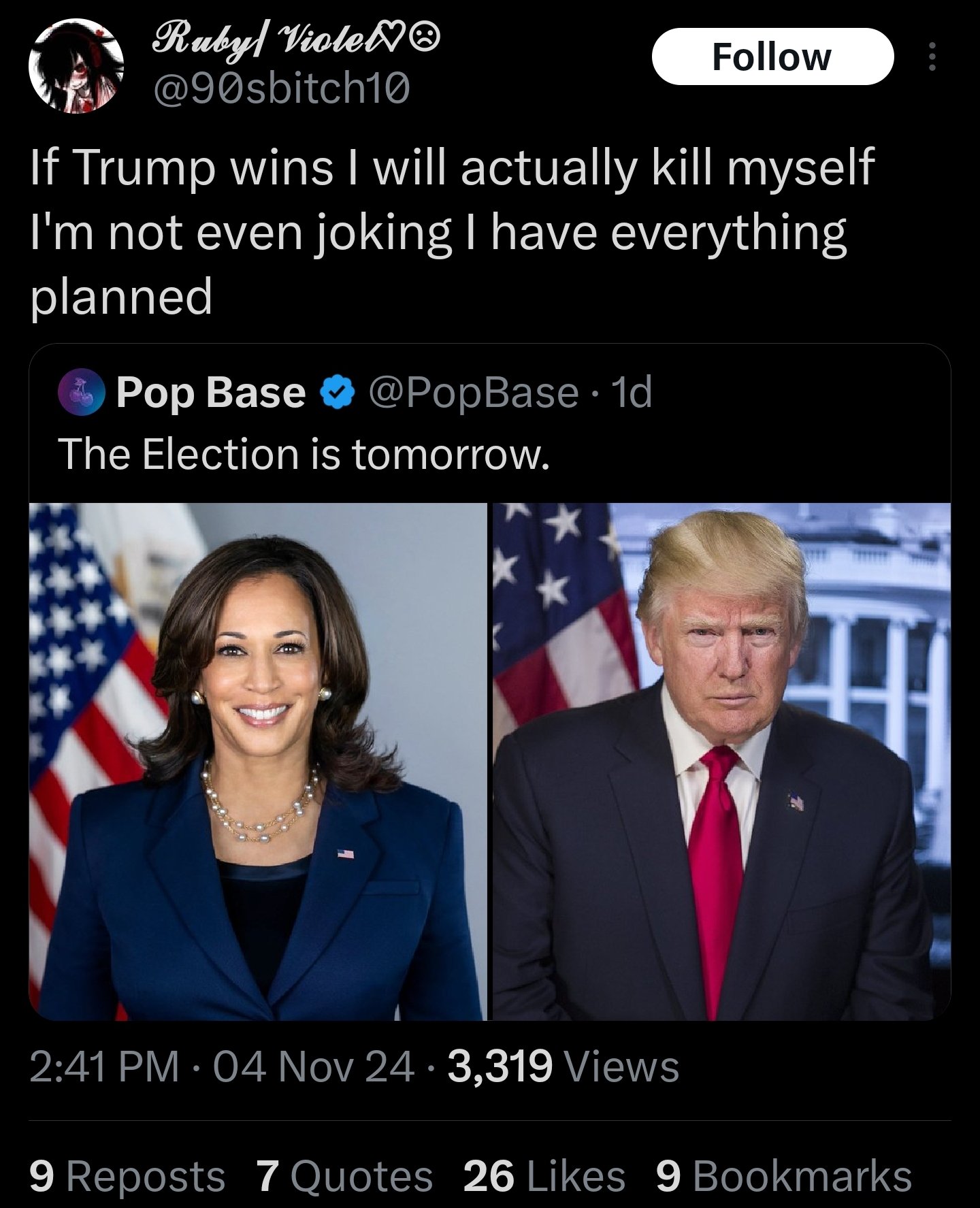
Task: View the 3,319 Views analytics
Action: click(563, 1066)
